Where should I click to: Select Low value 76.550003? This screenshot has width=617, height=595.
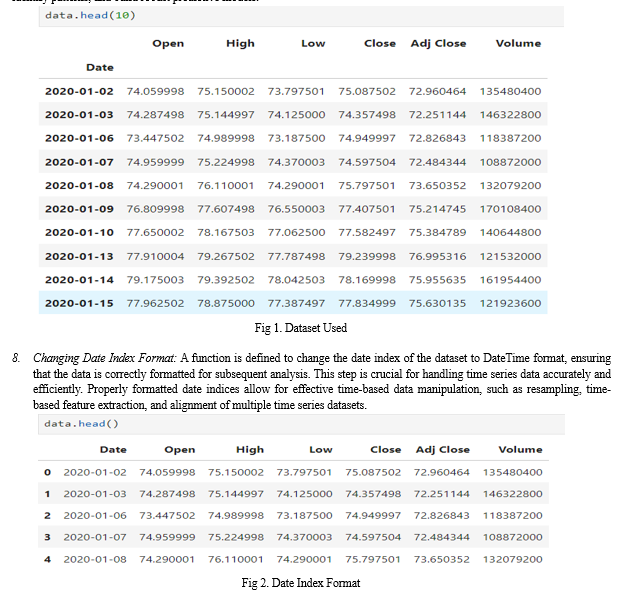296,209
